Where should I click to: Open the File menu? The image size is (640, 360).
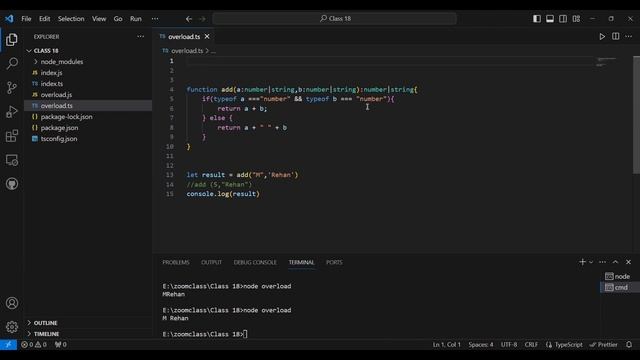click(26, 19)
